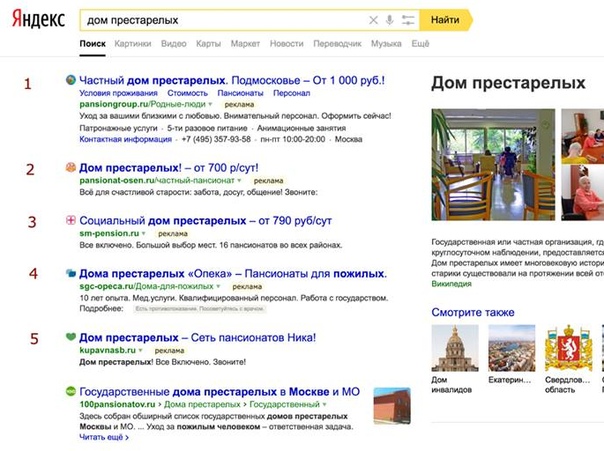Expand 'Читать ещё' on the last result

click(x=104, y=437)
